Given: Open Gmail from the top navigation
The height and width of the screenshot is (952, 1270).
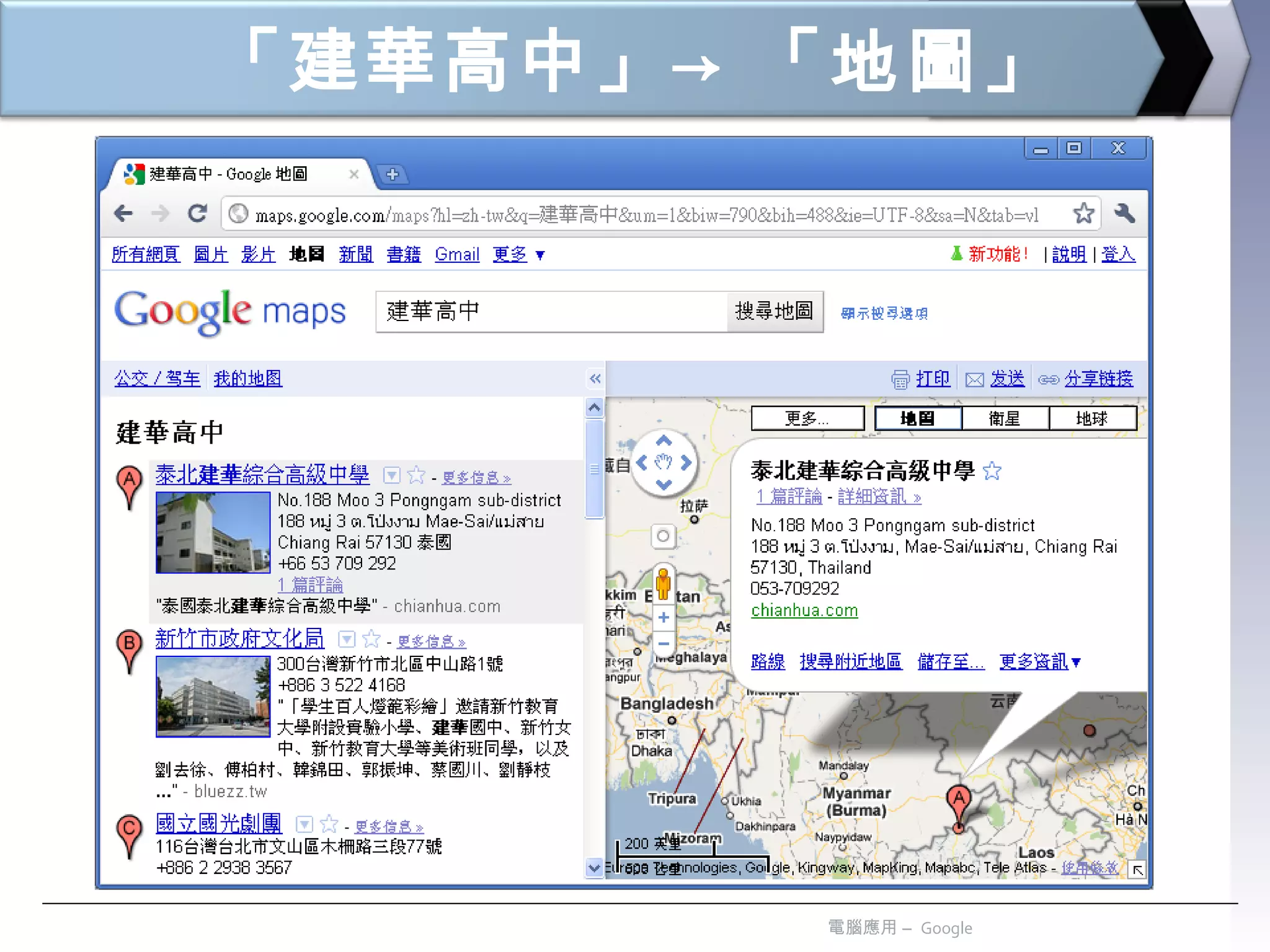Looking at the screenshot, I should coord(457,254).
